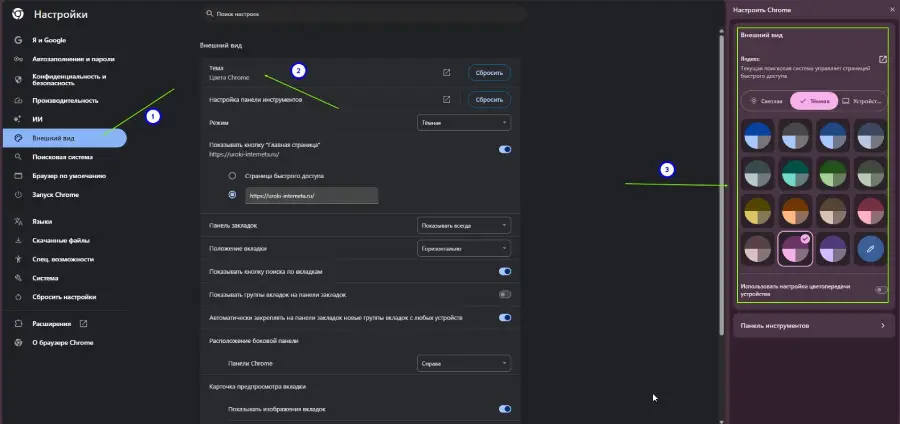900x424 pixels.
Task: Click the settings page vertical scrollbar
Action: coord(721,184)
